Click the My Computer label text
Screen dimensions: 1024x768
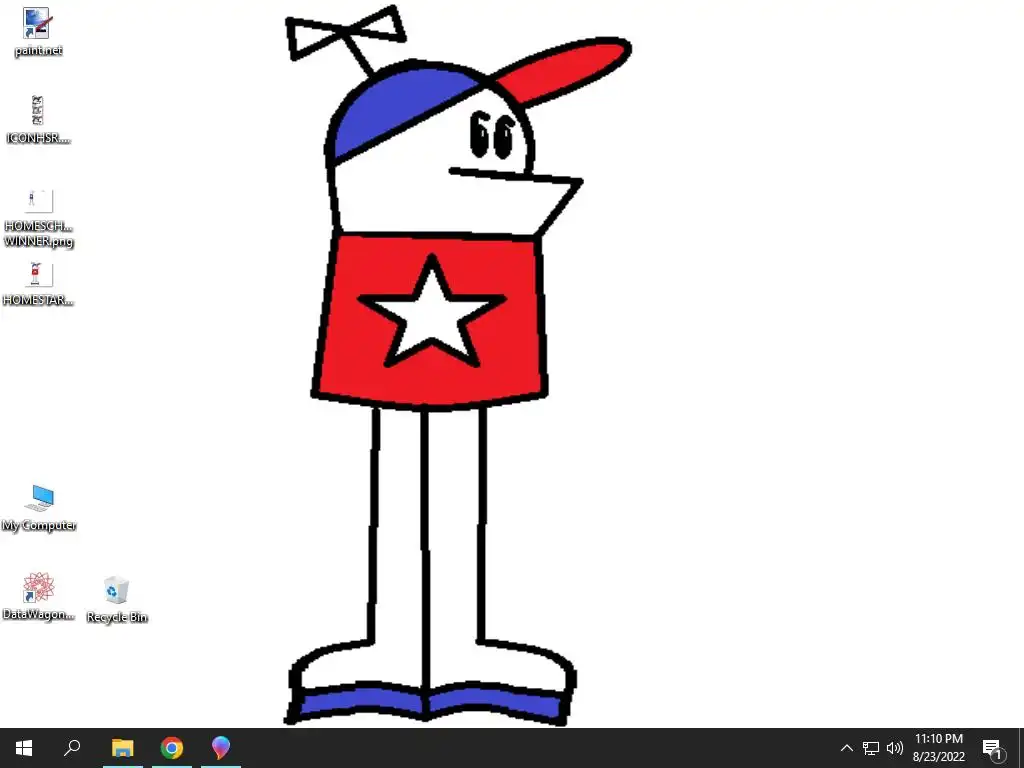(39, 525)
